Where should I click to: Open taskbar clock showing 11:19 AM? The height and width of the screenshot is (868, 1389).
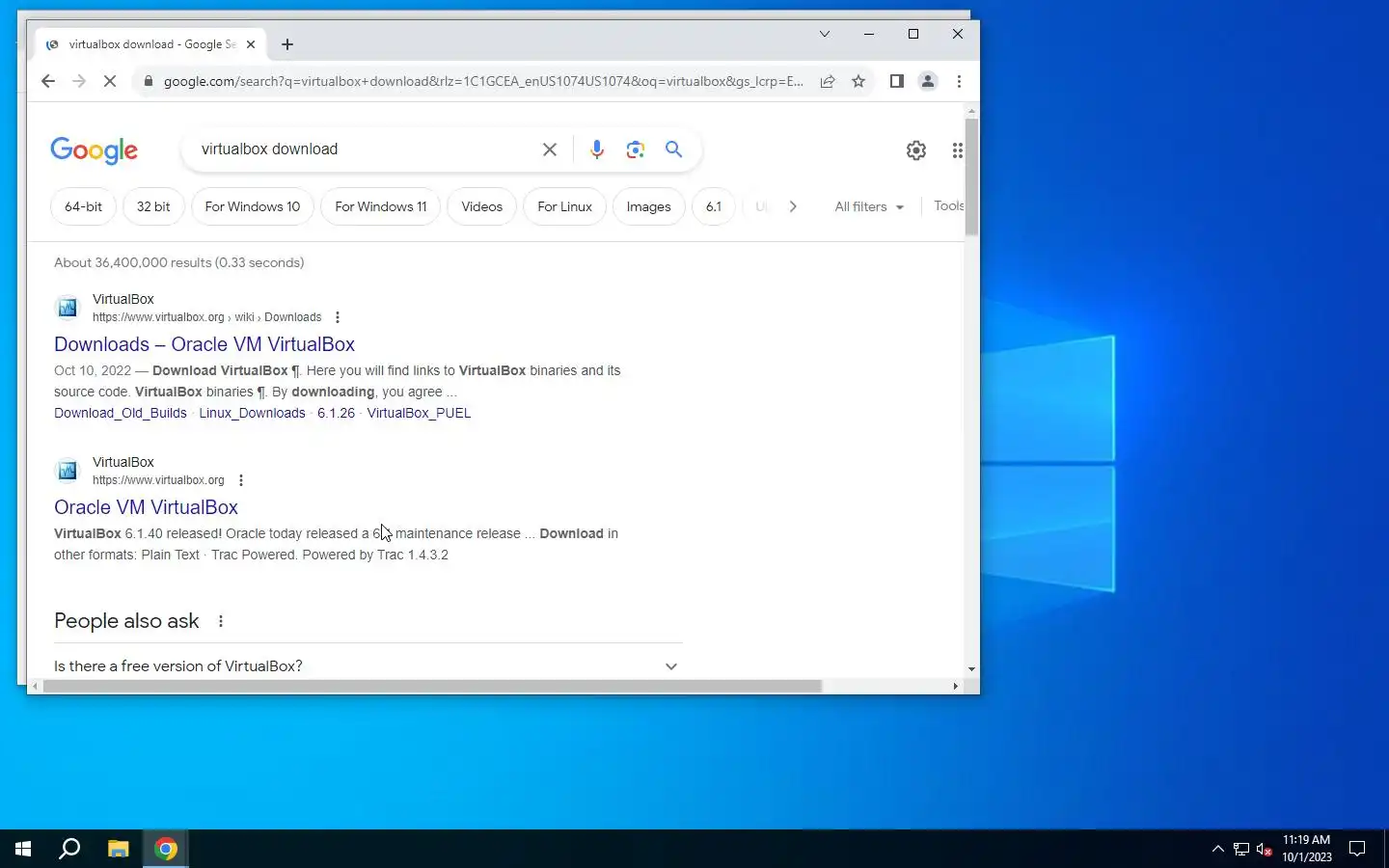pos(1307,849)
